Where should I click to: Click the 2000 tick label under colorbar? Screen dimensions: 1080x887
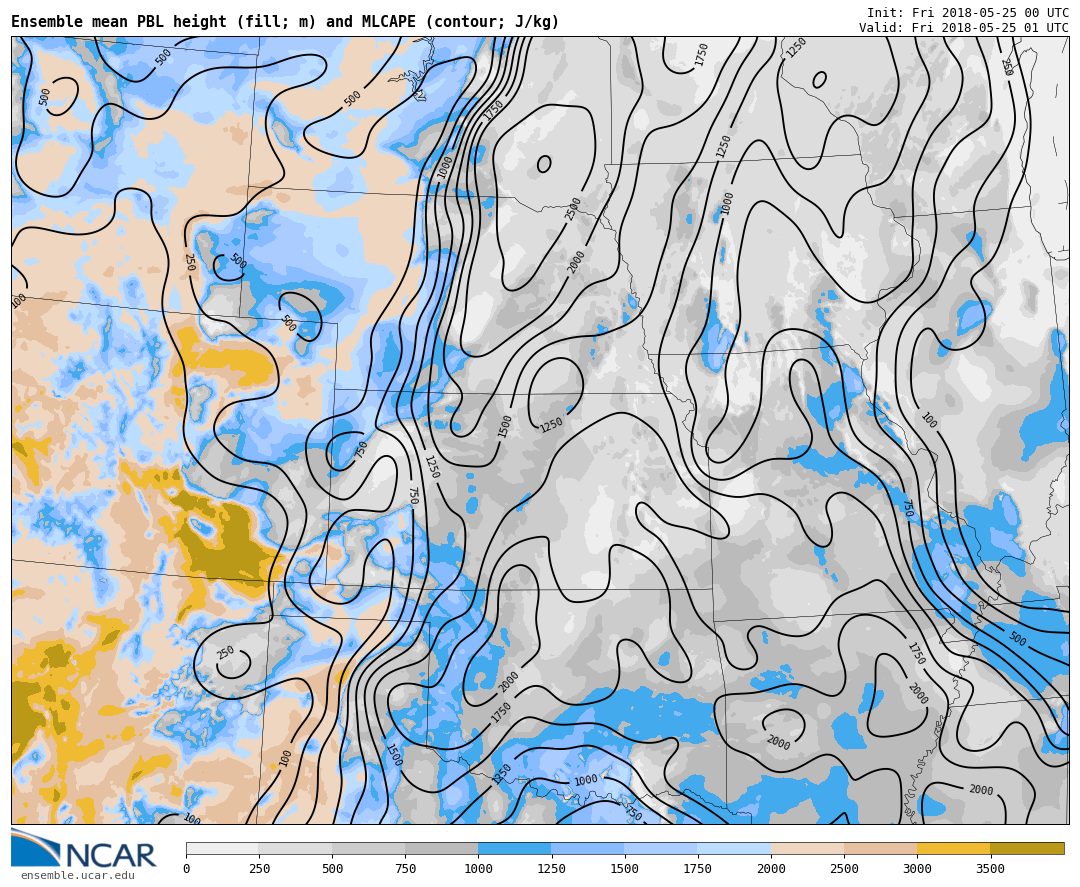click(771, 869)
